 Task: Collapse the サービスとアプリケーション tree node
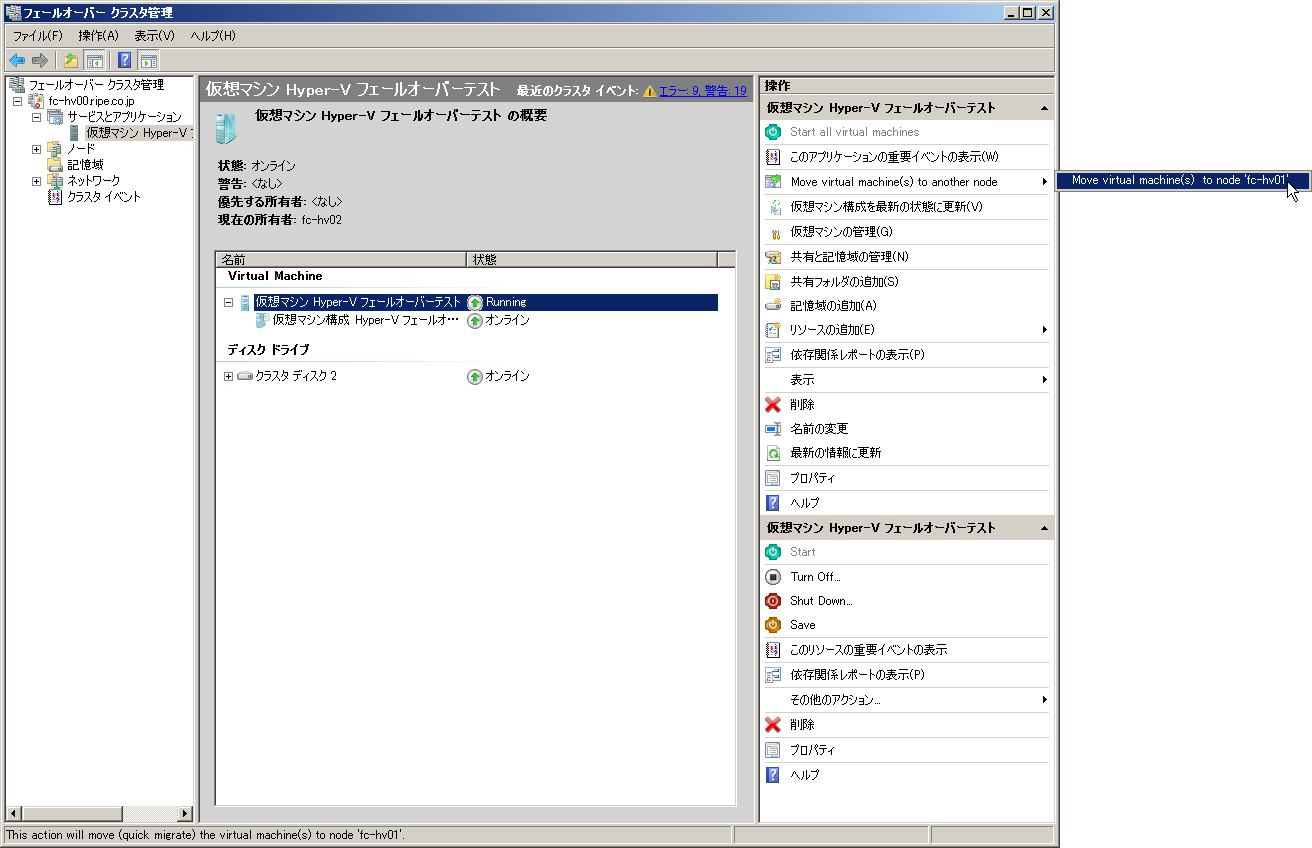pyautogui.click(x=36, y=117)
